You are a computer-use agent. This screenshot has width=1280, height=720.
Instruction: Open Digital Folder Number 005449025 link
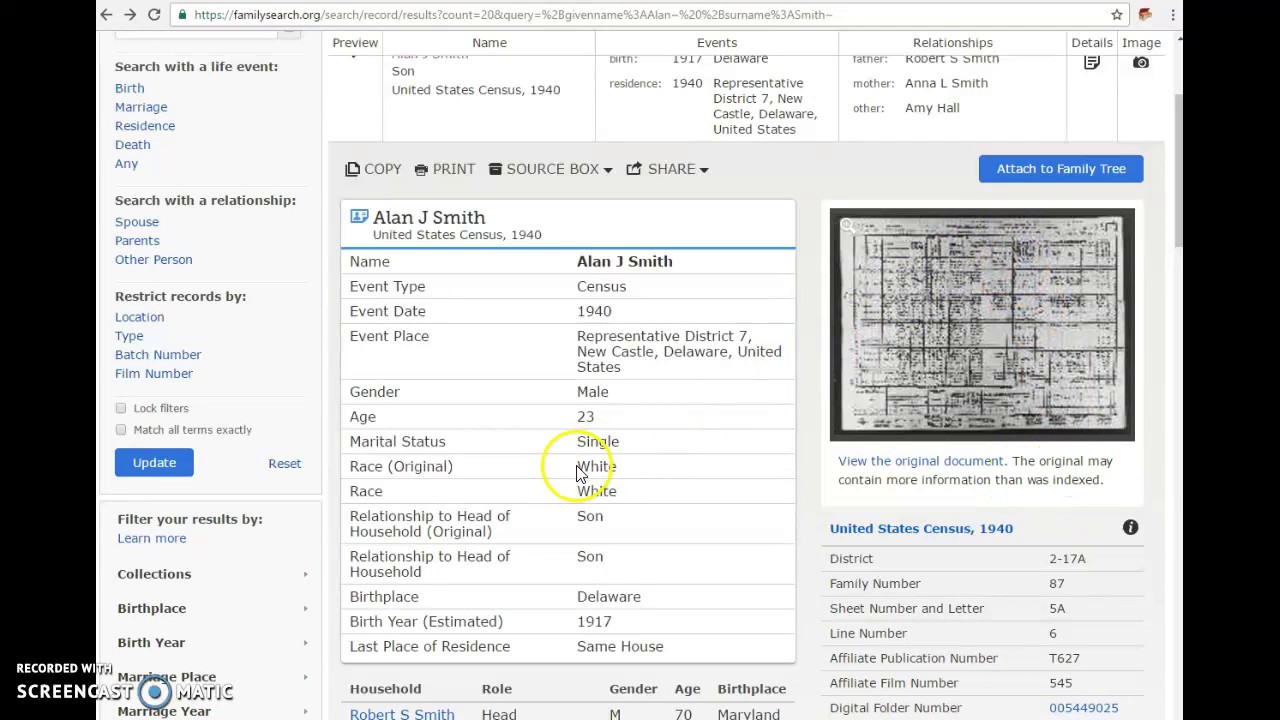[1083, 708]
